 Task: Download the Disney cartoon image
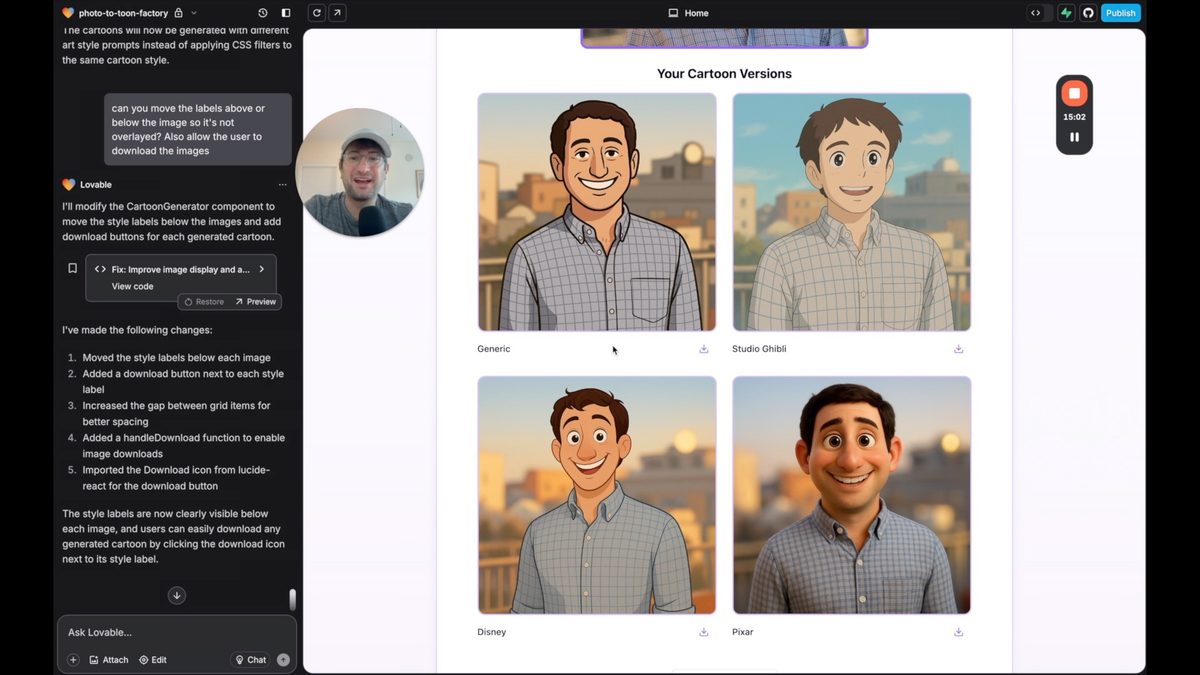tap(704, 632)
